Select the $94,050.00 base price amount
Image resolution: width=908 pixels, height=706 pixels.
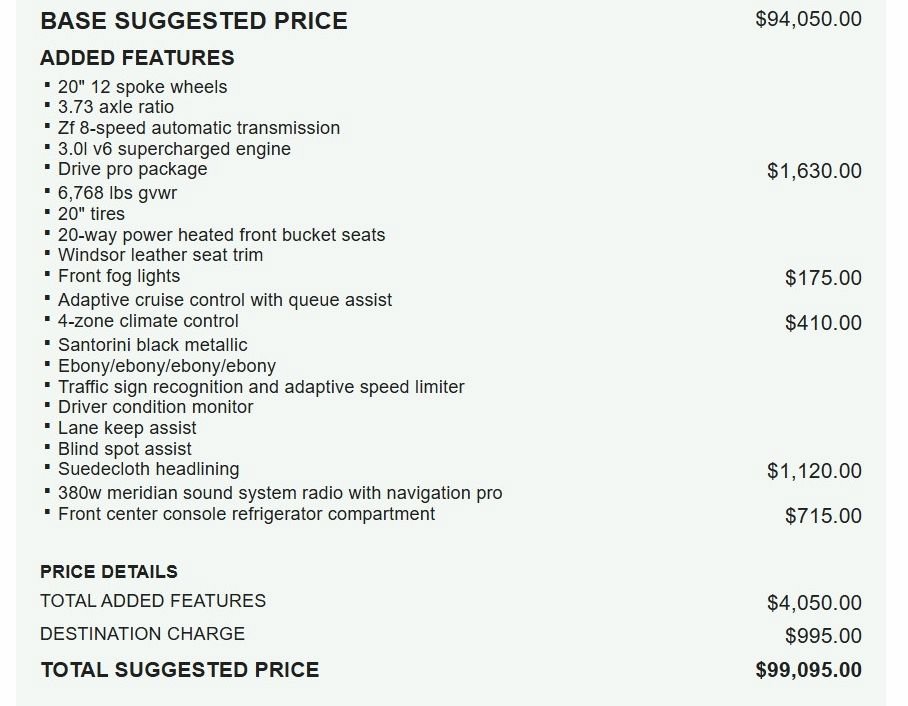[x=808, y=19]
